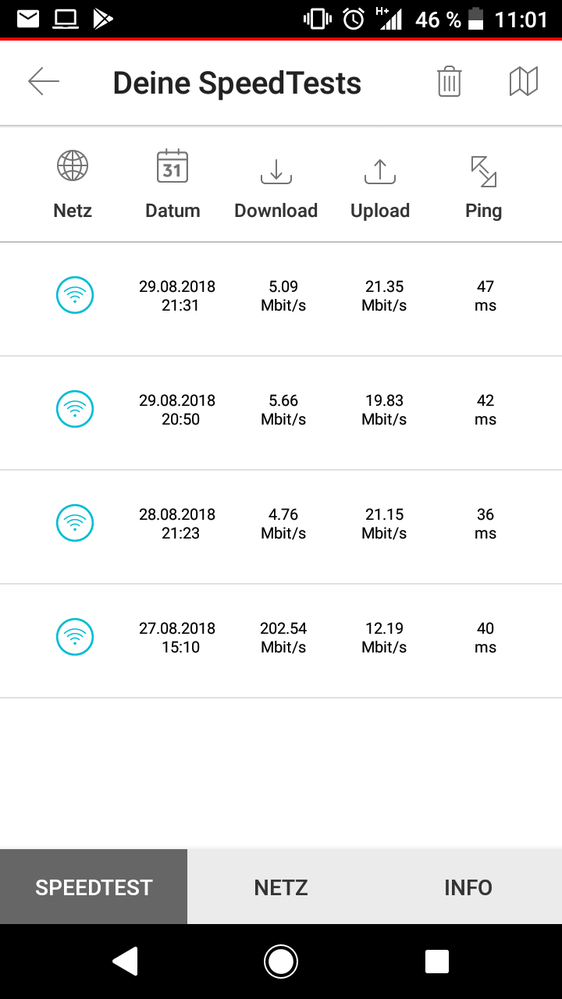Tap the Ping arrows icon
Screen dimensions: 562x999
[484, 171]
